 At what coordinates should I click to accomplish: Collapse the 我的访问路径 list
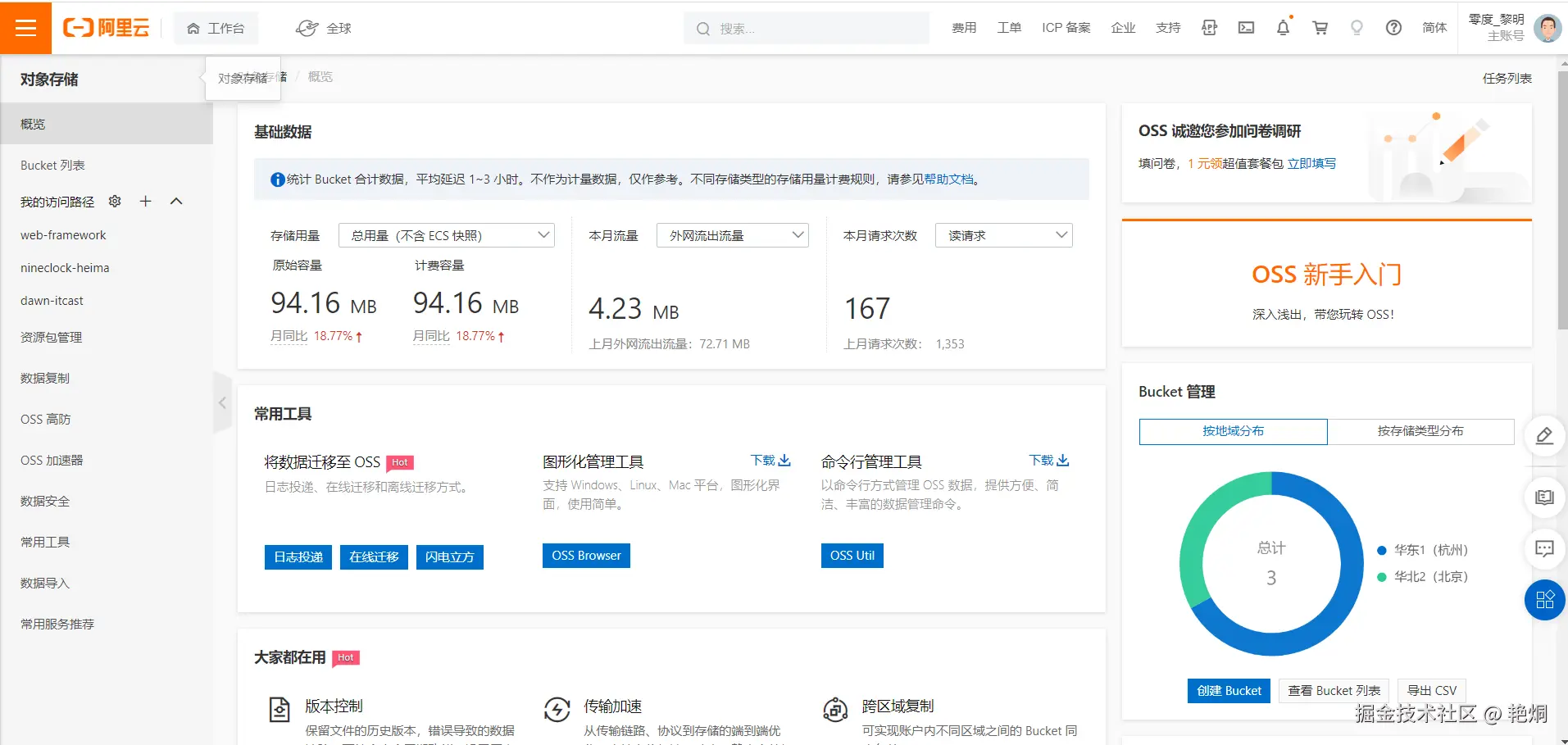pyautogui.click(x=176, y=201)
